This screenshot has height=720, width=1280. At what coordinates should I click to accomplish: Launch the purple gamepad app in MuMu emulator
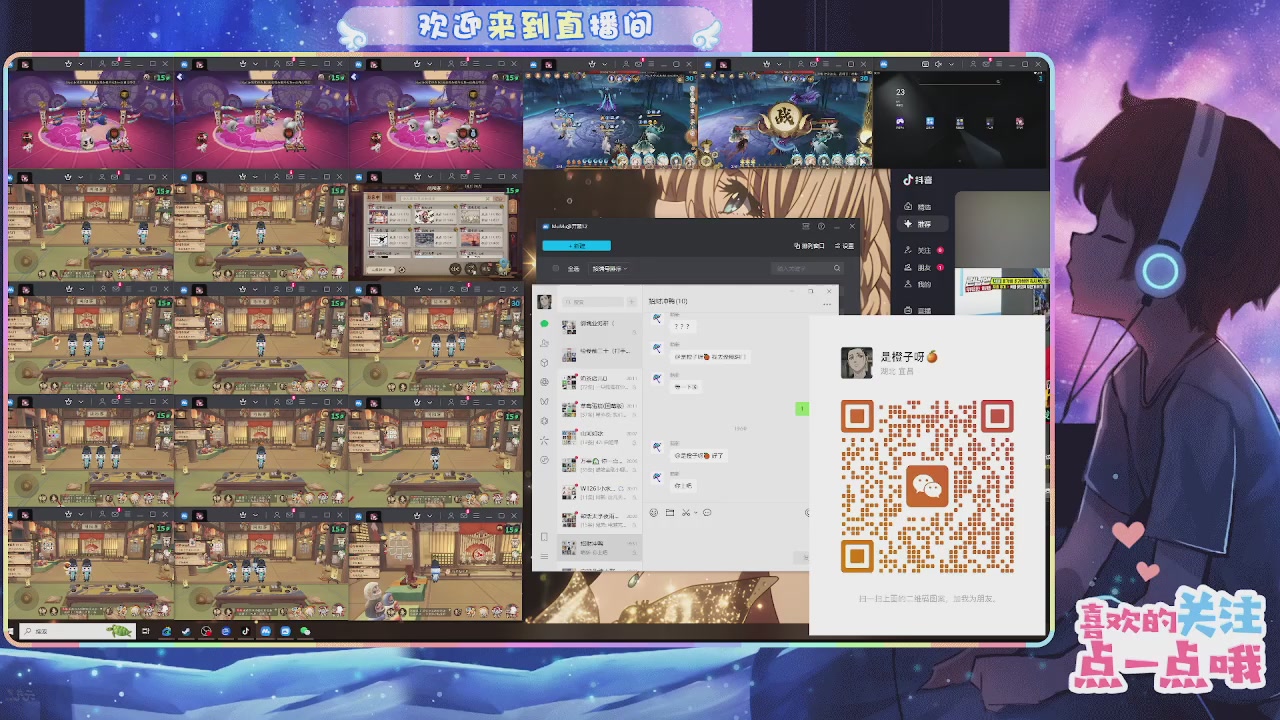(900, 121)
